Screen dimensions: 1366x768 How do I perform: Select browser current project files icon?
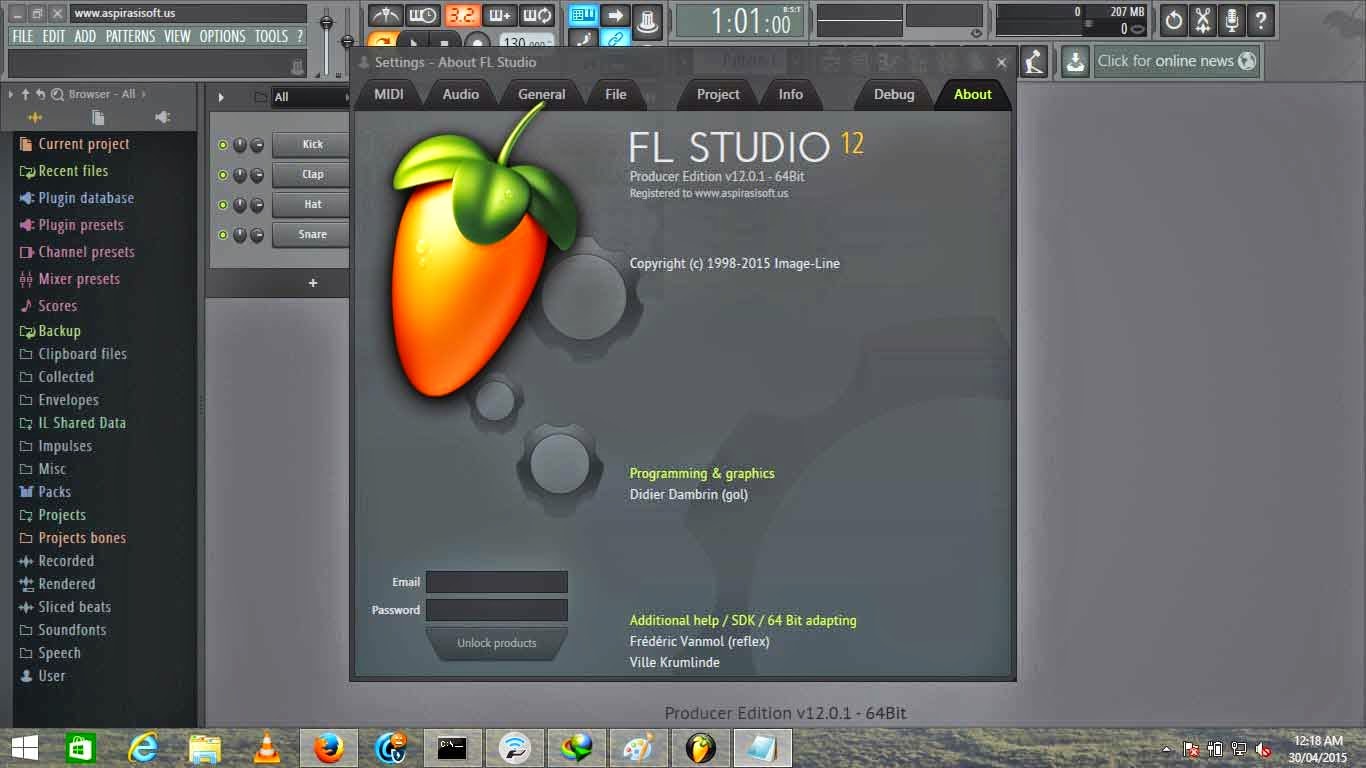click(x=98, y=117)
